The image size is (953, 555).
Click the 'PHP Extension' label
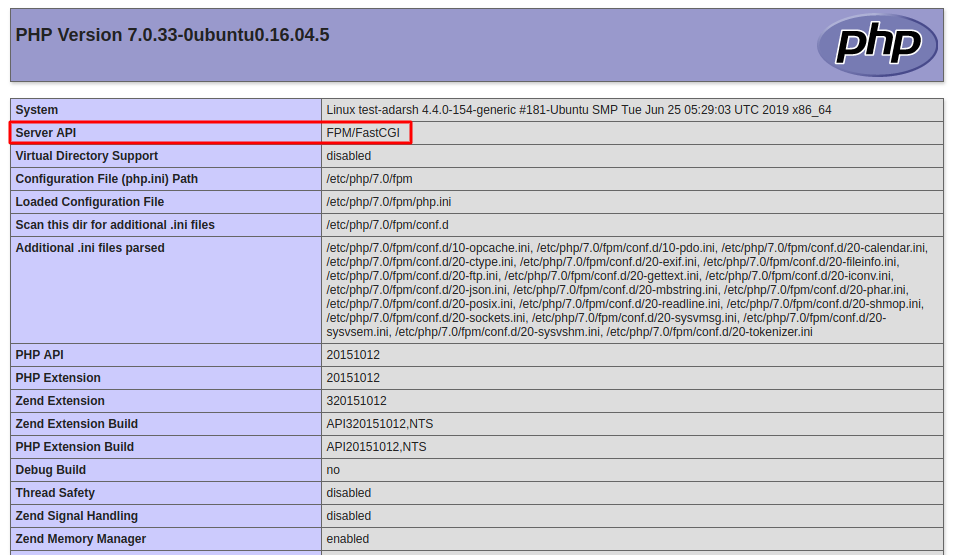point(58,379)
